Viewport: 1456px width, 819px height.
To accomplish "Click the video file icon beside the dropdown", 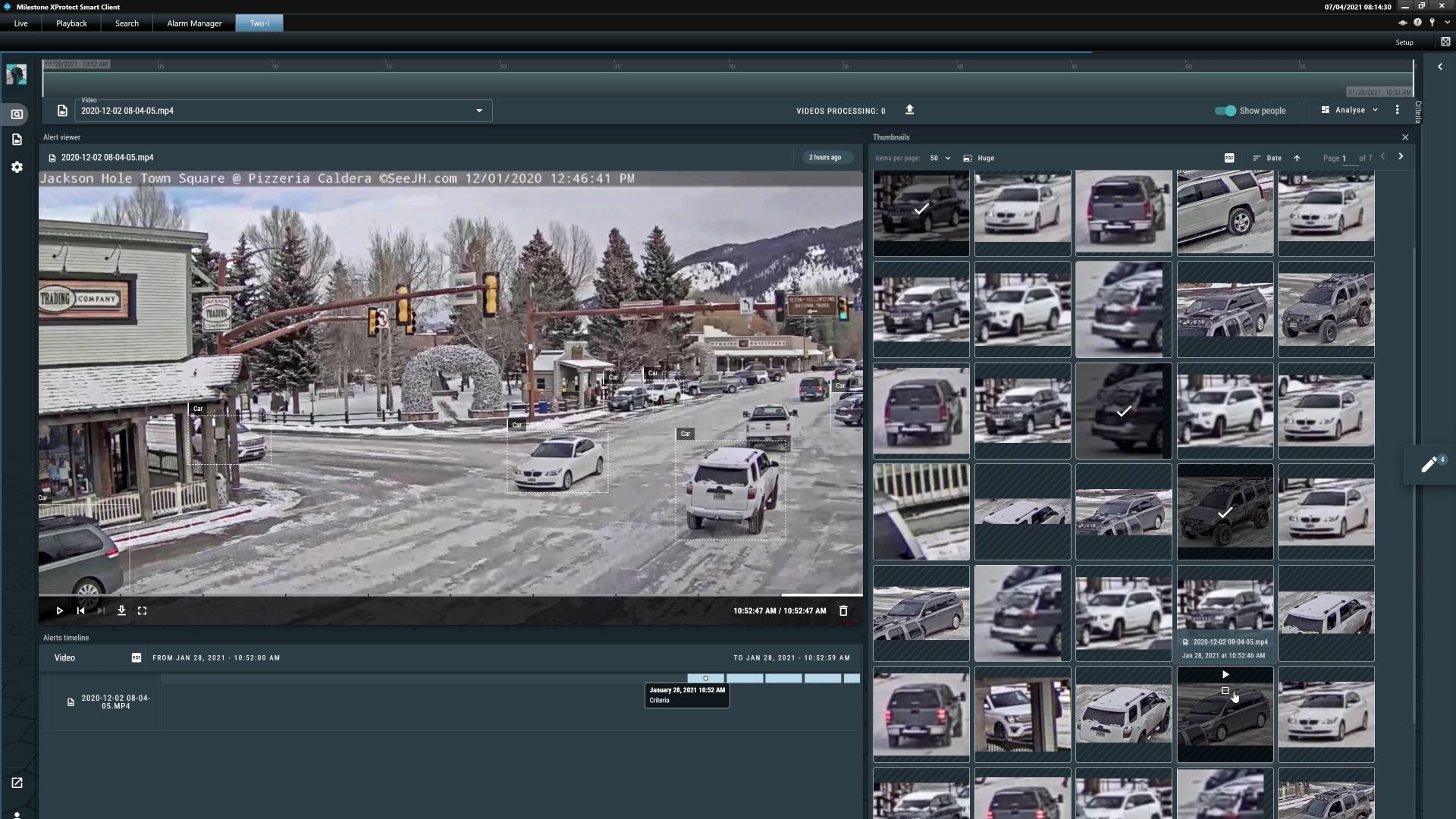I will (62, 111).
